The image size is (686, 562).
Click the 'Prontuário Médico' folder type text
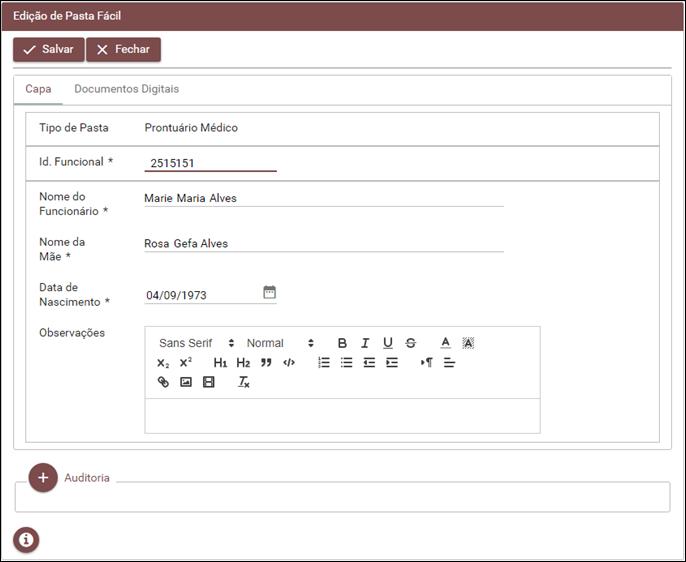pyautogui.click(x=191, y=128)
